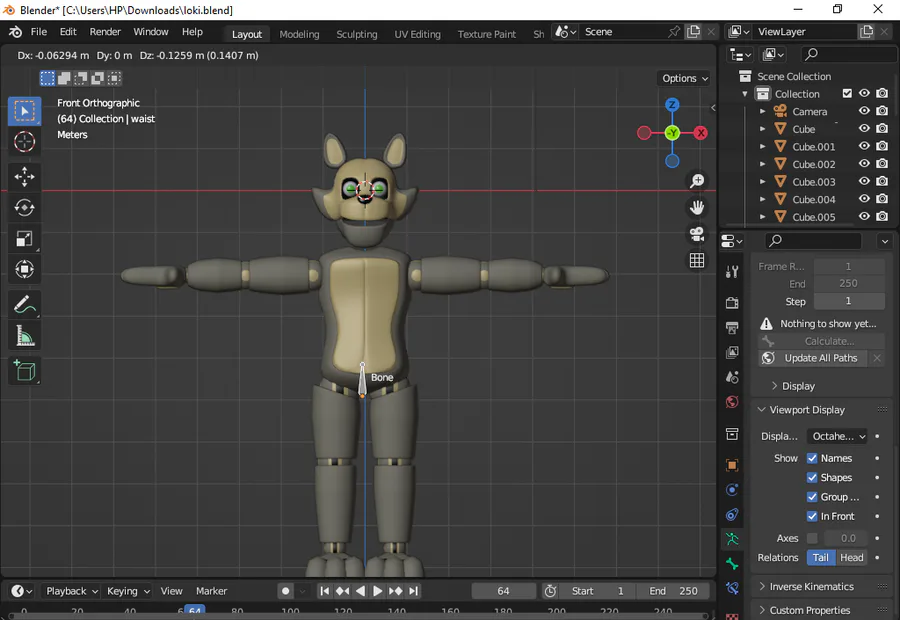Choose the Measure ruler tool
Viewport: 900px width, 620px height.
click(x=24, y=335)
